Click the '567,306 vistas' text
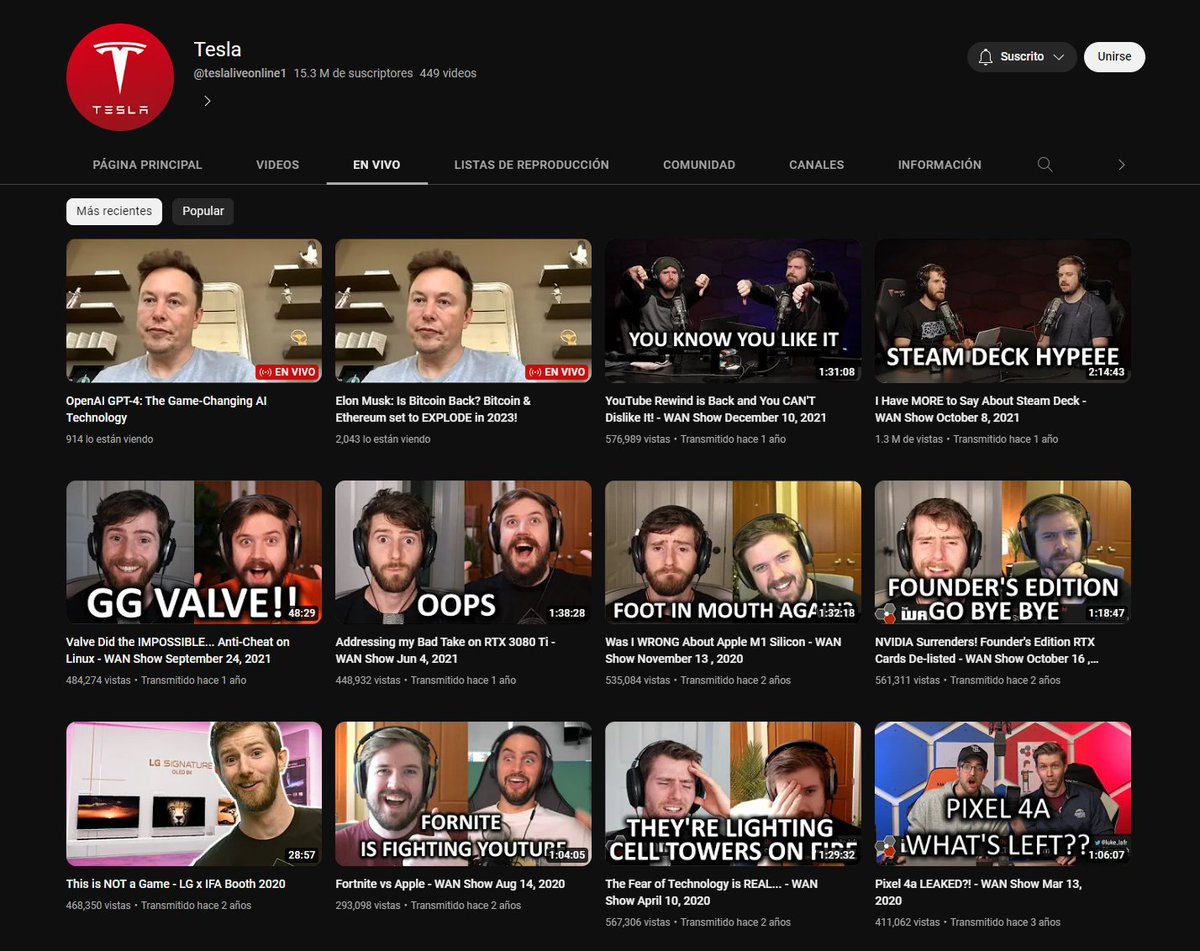 (x=638, y=922)
